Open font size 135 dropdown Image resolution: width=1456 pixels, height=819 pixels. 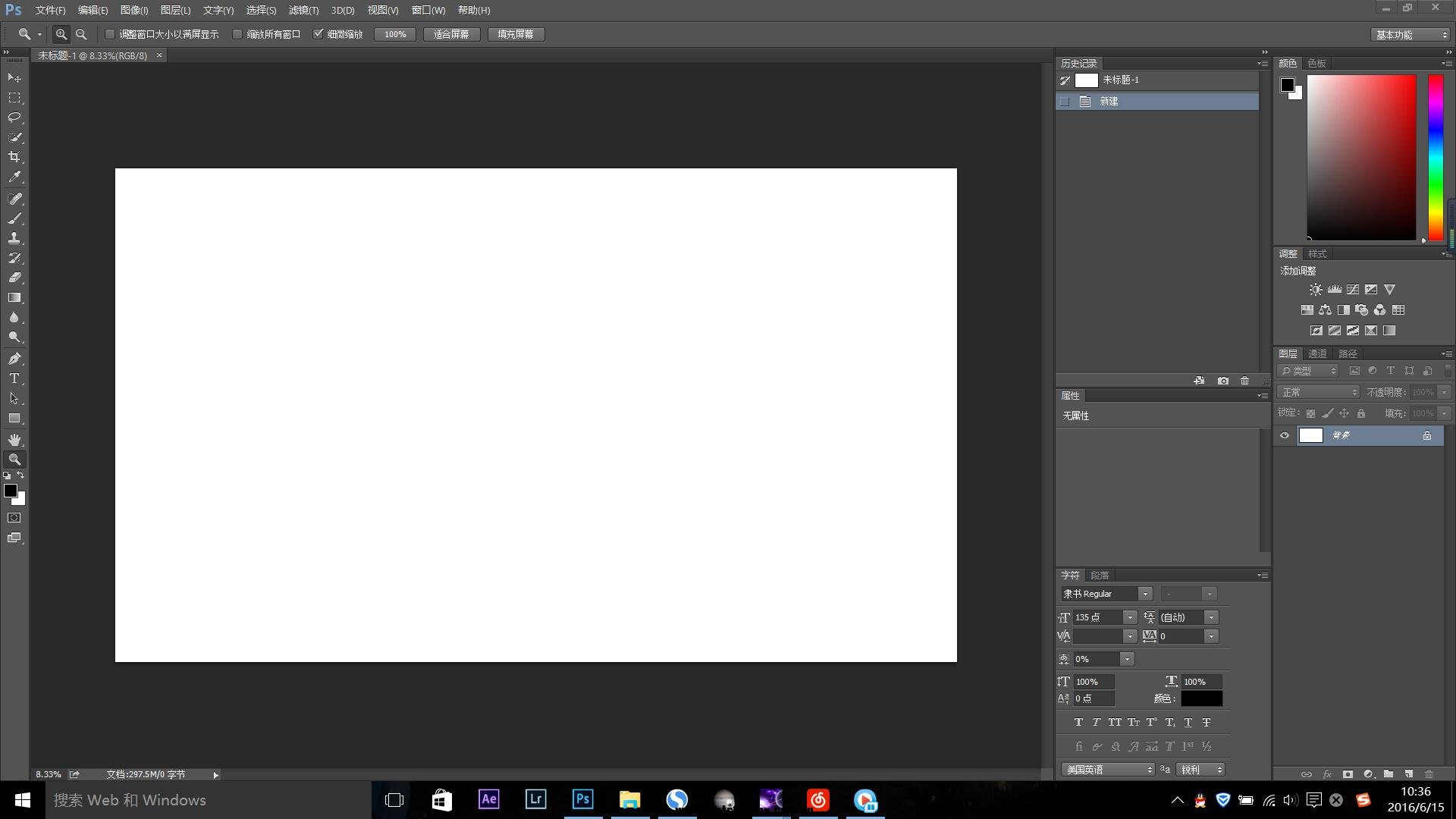1130,617
